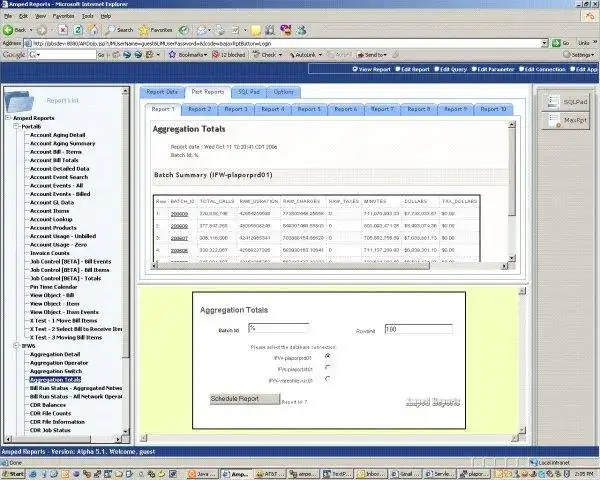Image resolution: width=600 pixels, height=480 pixels.
Task: Open the Aggregation Detail report
Action: coord(55,354)
